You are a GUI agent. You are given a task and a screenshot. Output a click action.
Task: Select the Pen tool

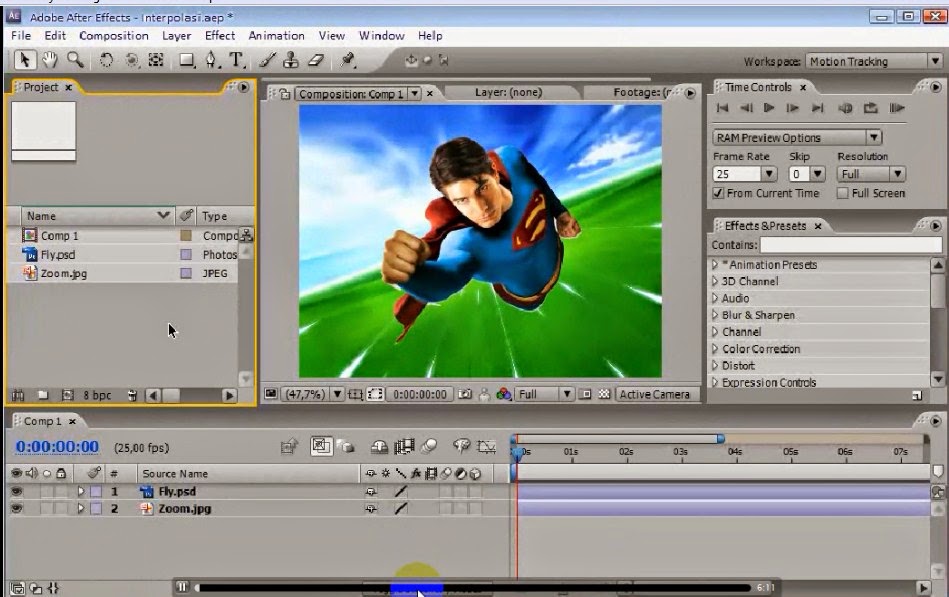[211, 60]
